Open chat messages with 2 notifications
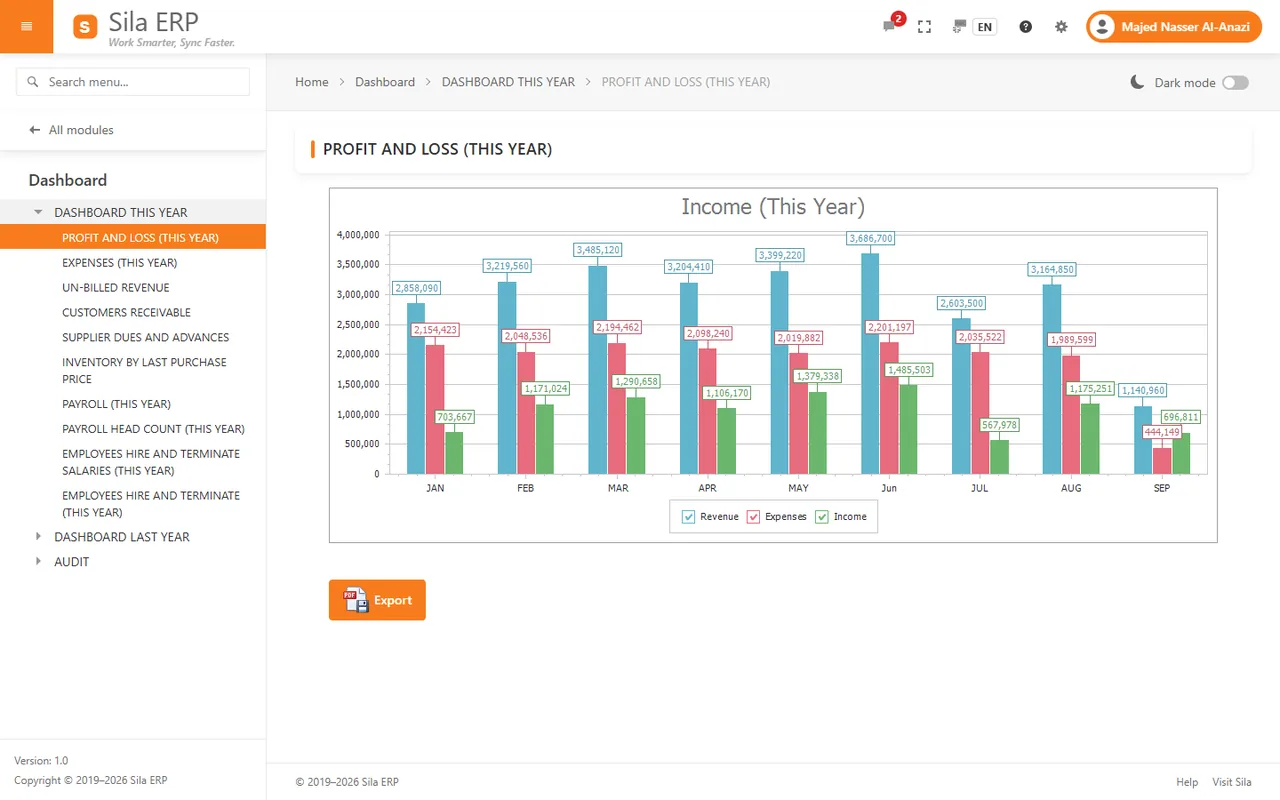The height and width of the screenshot is (800, 1280). coord(889,26)
